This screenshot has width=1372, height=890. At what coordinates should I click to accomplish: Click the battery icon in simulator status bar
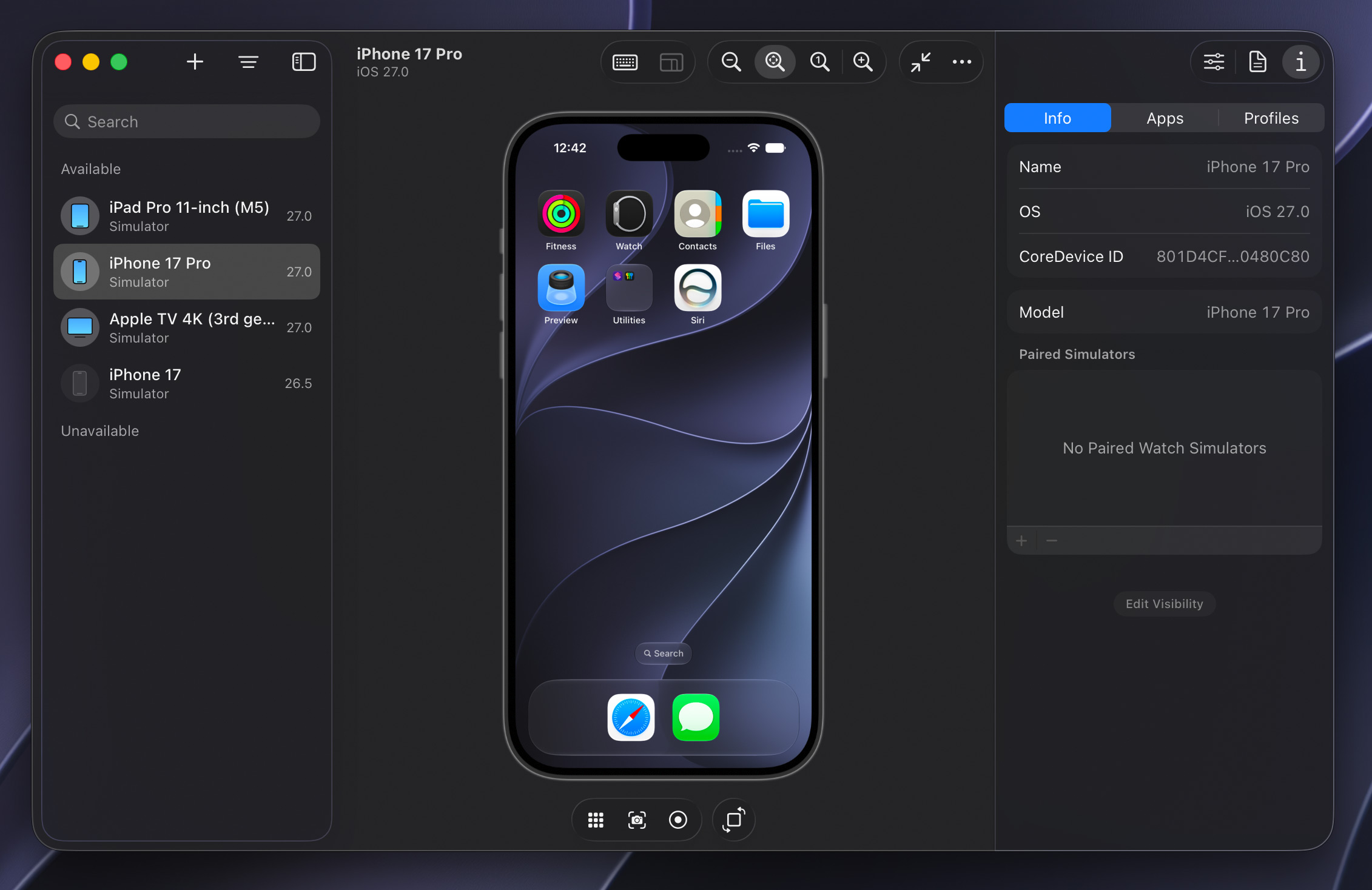(x=775, y=148)
